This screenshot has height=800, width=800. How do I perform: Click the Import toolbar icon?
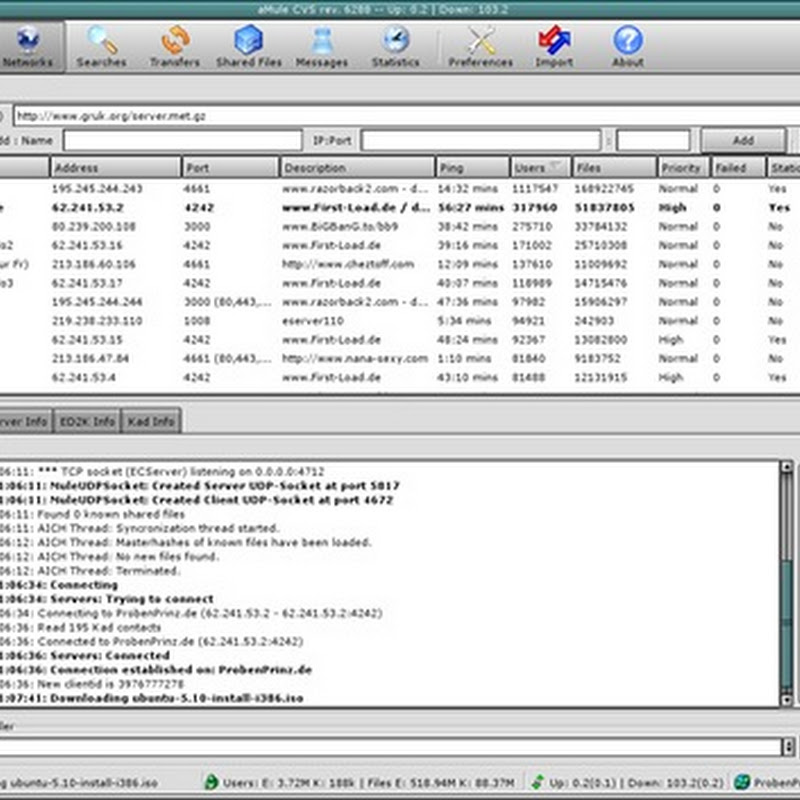pos(553,46)
